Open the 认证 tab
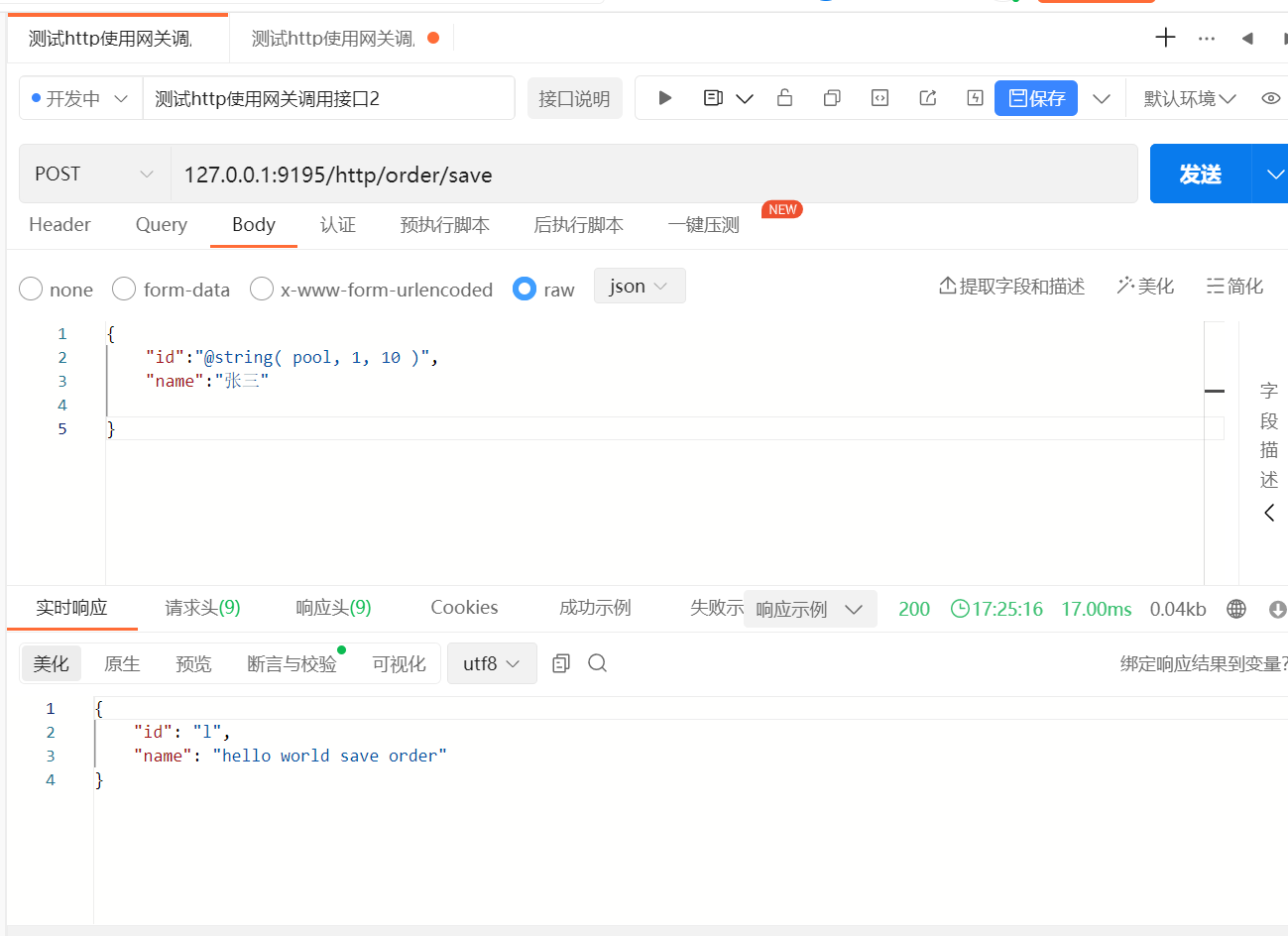The image size is (1288, 936). pos(337,225)
